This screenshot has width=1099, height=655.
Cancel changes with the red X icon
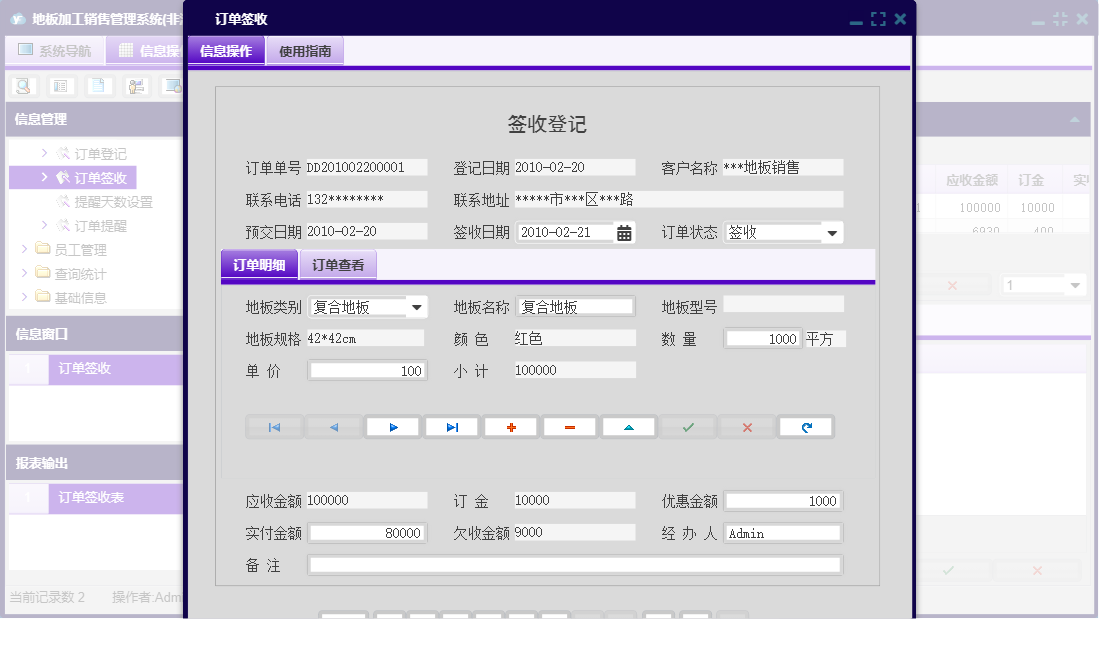pyautogui.click(x=748, y=426)
